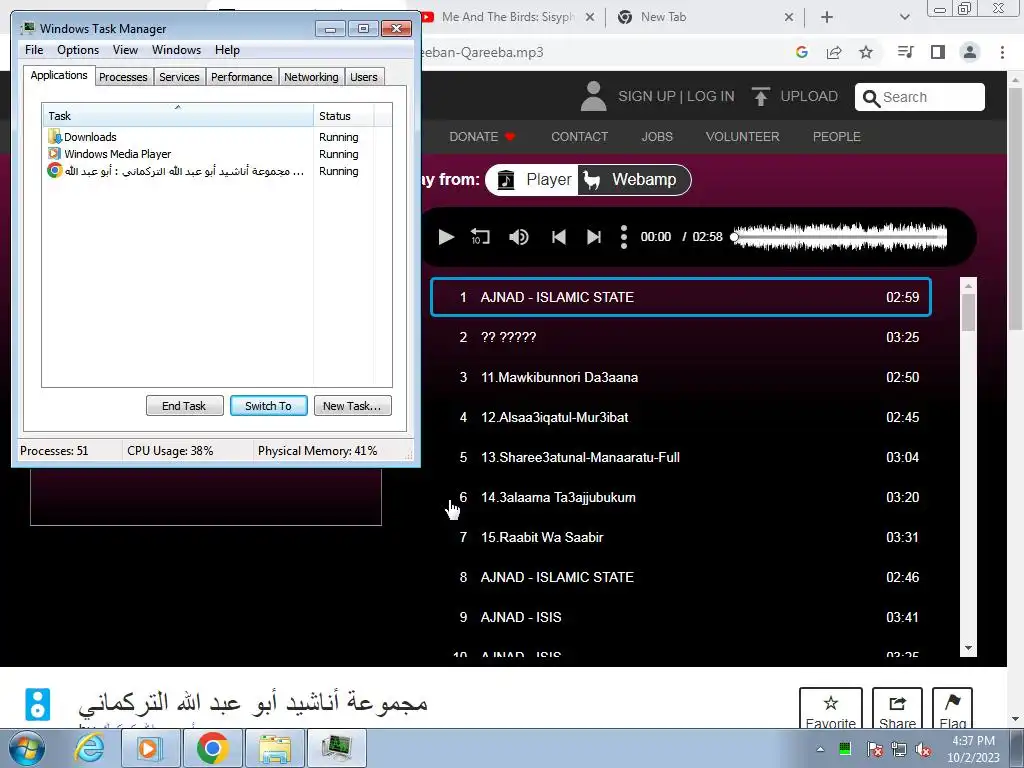This screenshot has height=768, width=1024.
Task: Sort the list by Task column header
Action: (178, 116)
